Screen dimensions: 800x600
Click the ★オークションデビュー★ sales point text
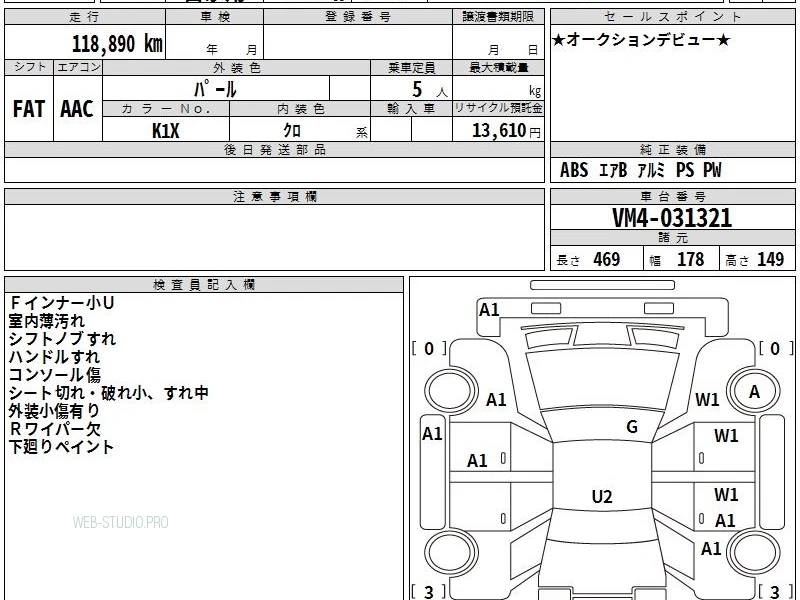tap(641, 40)
